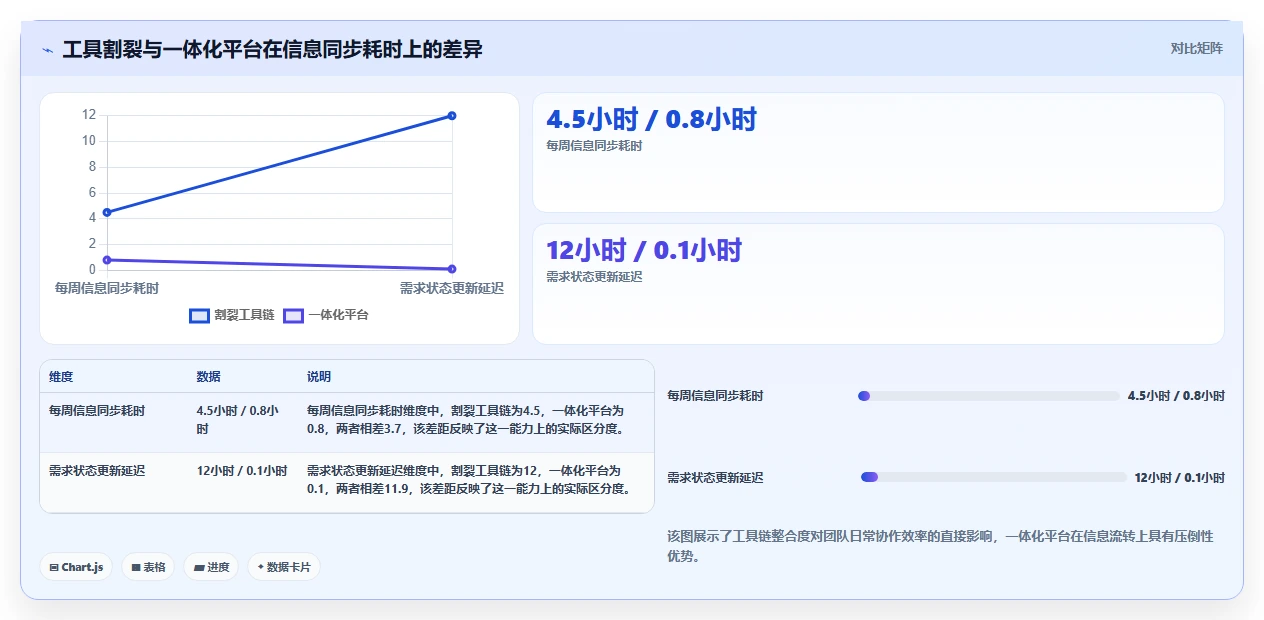1264x620 pixels.
Task: Toggle the 割裂工具链 legend swatch
Action: tap(199, 315)
